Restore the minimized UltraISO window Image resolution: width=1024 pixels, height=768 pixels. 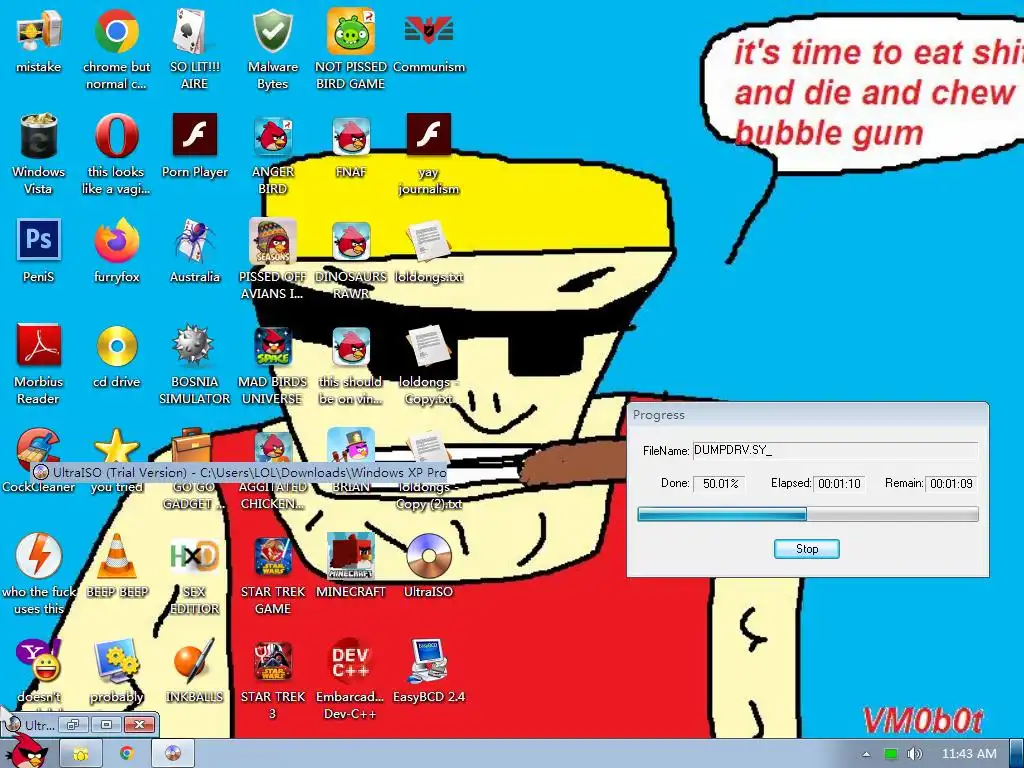(74, 724)
